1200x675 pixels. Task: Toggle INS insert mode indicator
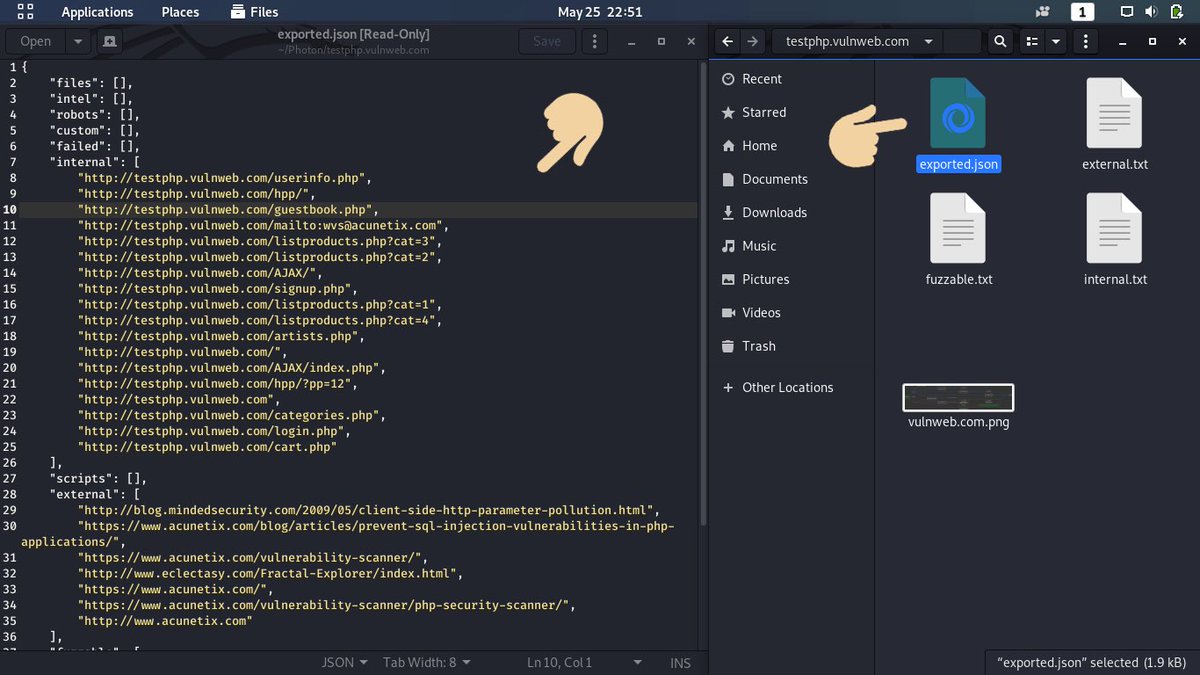680,662
